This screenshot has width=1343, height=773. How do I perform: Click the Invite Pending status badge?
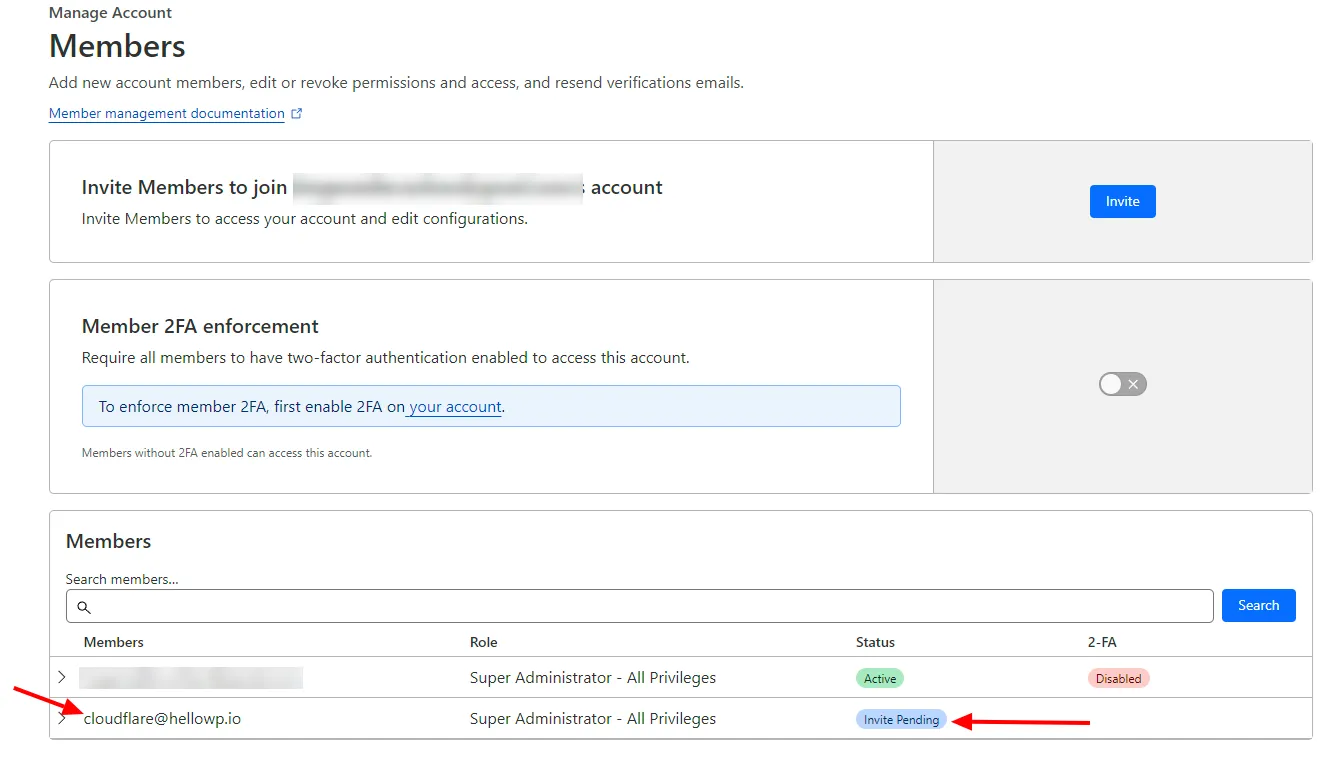tap(901, 719)
